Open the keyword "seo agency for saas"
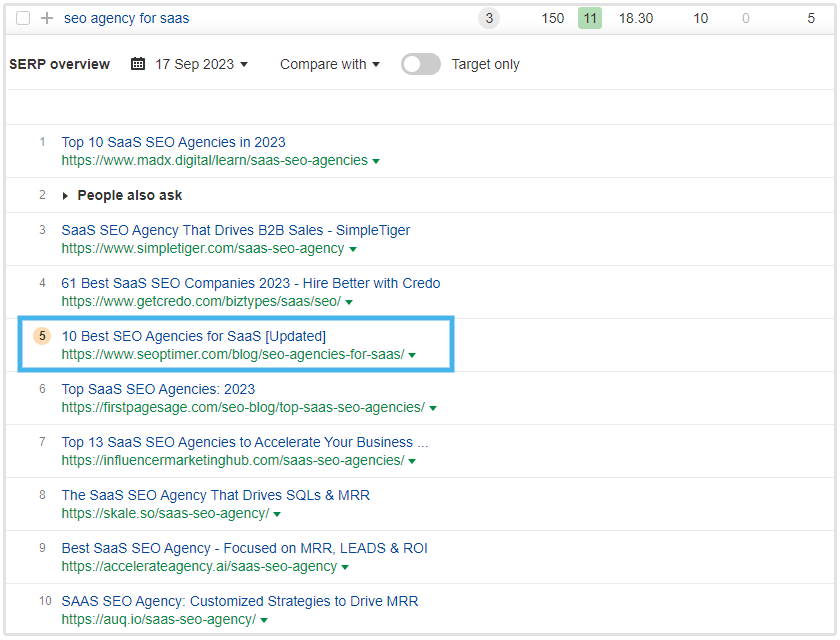Screen dimensions: 840x640 tap(126, 18)
